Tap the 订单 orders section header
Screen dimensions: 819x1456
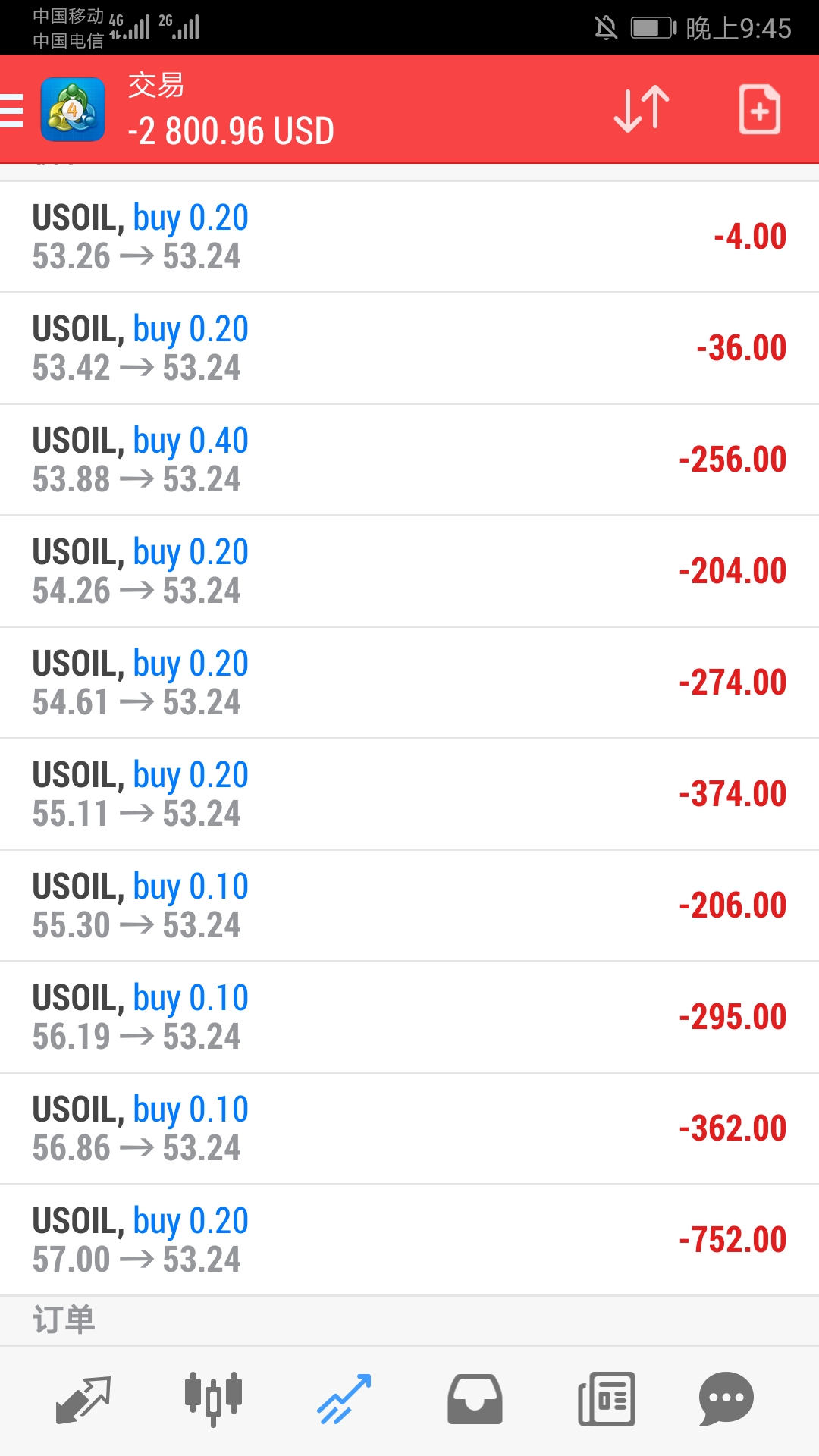pyautogui.click(x=64, y=1320)
